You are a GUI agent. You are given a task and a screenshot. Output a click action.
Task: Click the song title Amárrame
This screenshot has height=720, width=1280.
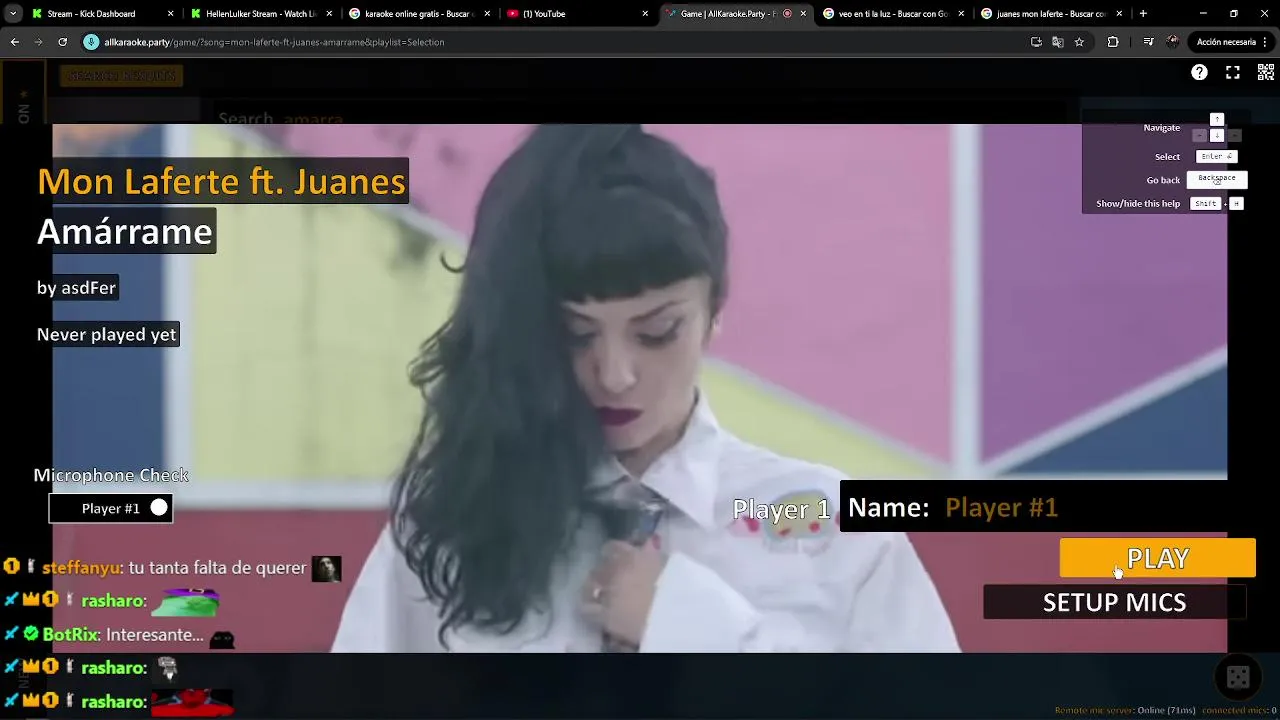point(125,231)
